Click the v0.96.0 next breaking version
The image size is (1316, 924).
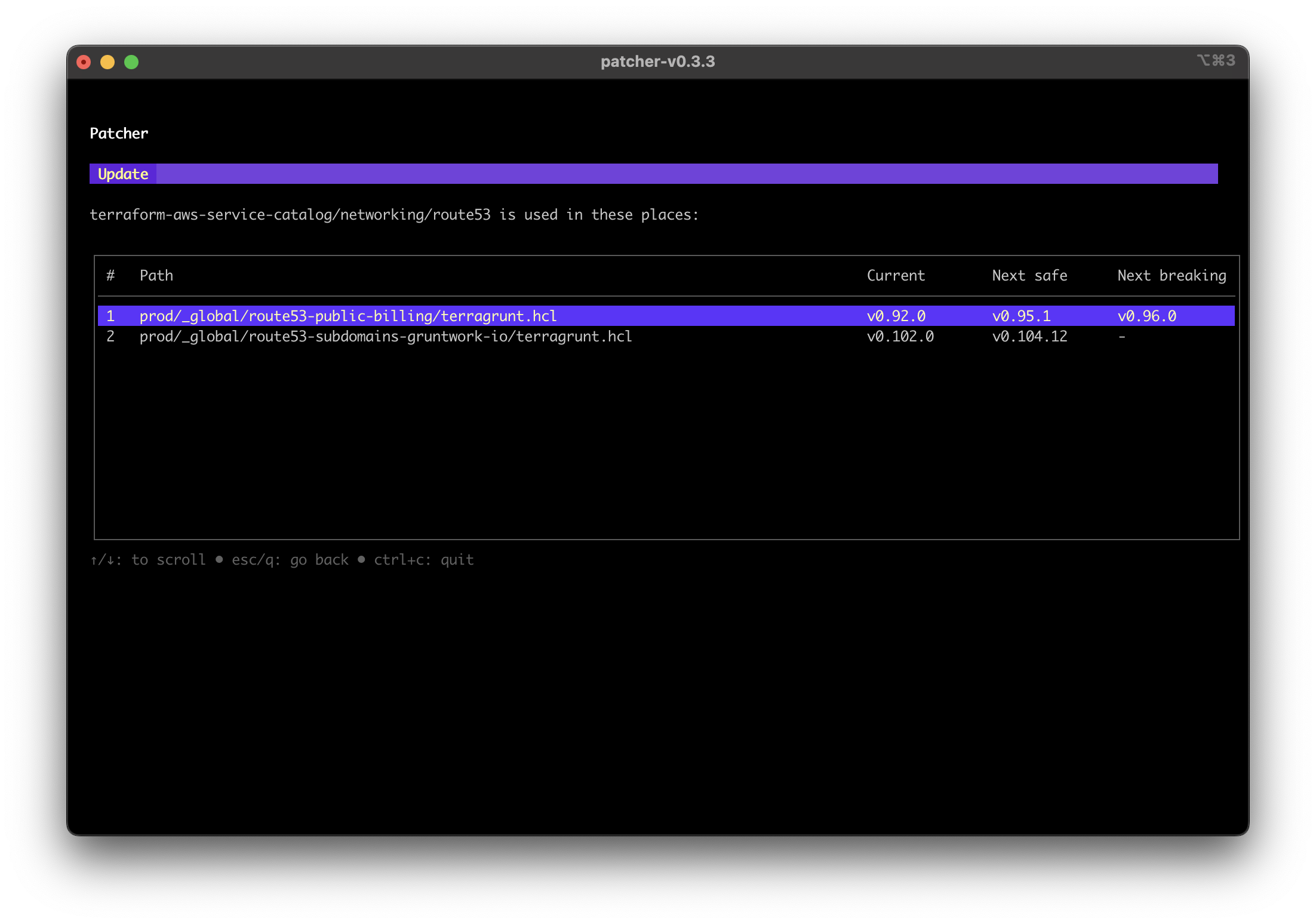[1147, 316]
